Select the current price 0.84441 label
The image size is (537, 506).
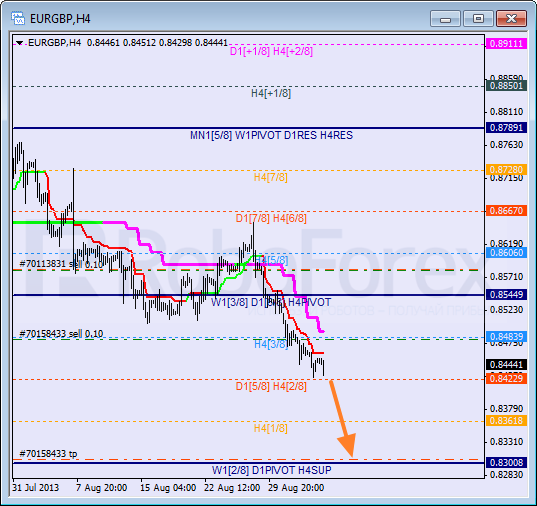coord(506,365)
